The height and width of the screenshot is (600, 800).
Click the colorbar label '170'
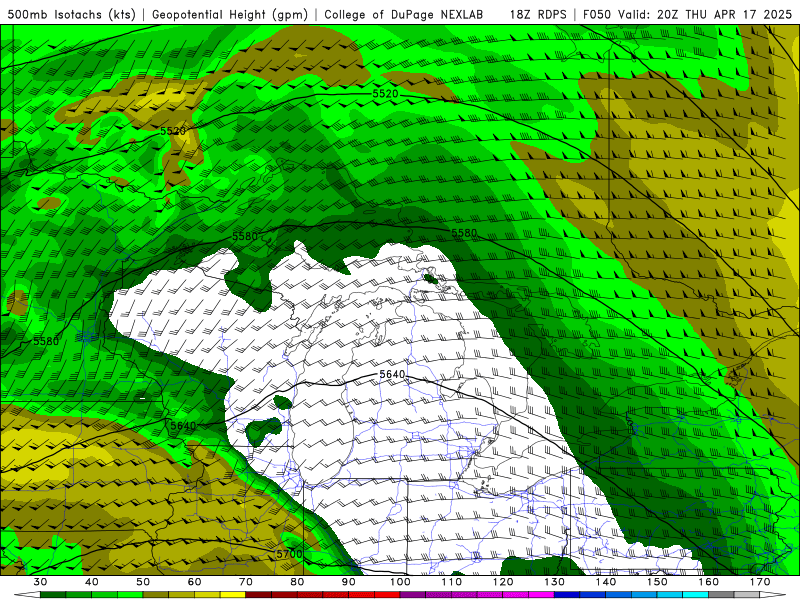760,582
